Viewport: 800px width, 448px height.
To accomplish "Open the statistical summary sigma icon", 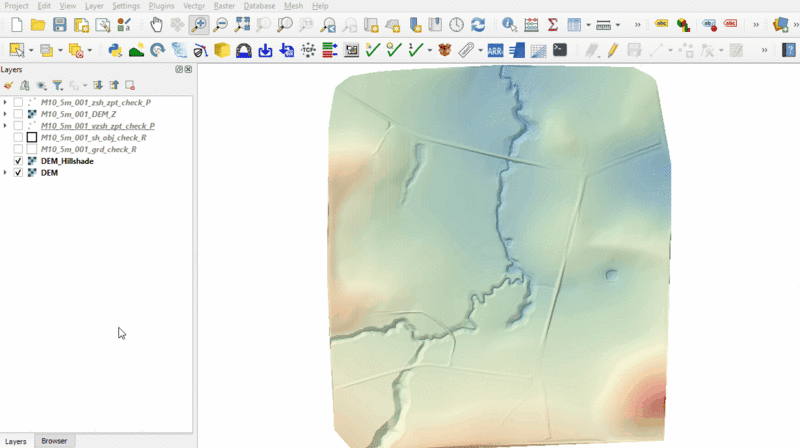I will click(x=552, y=25).
